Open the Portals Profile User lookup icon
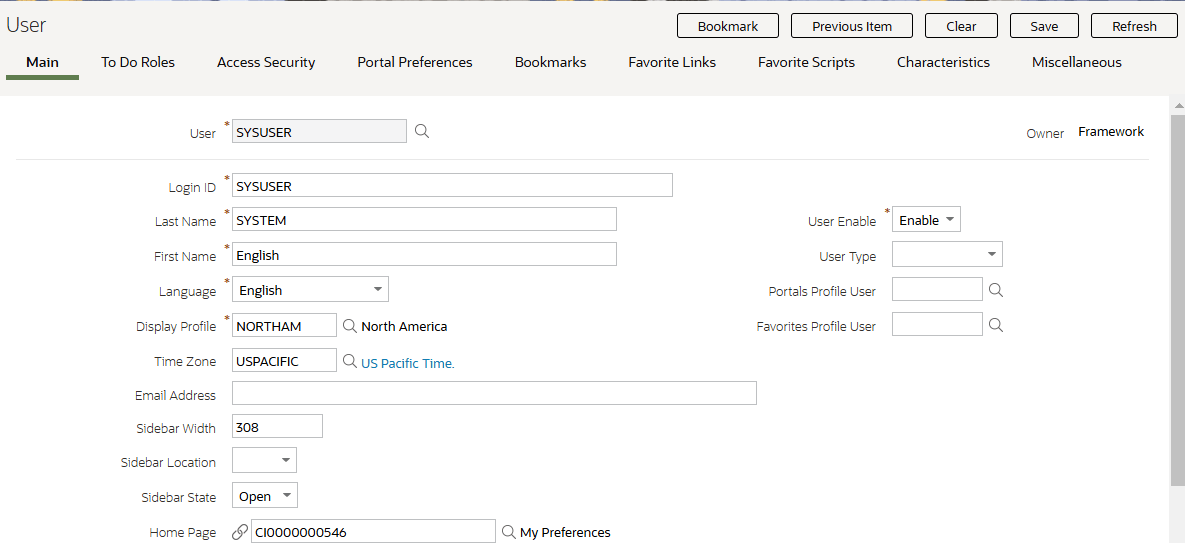1185x543 pixels. [996, 289]
